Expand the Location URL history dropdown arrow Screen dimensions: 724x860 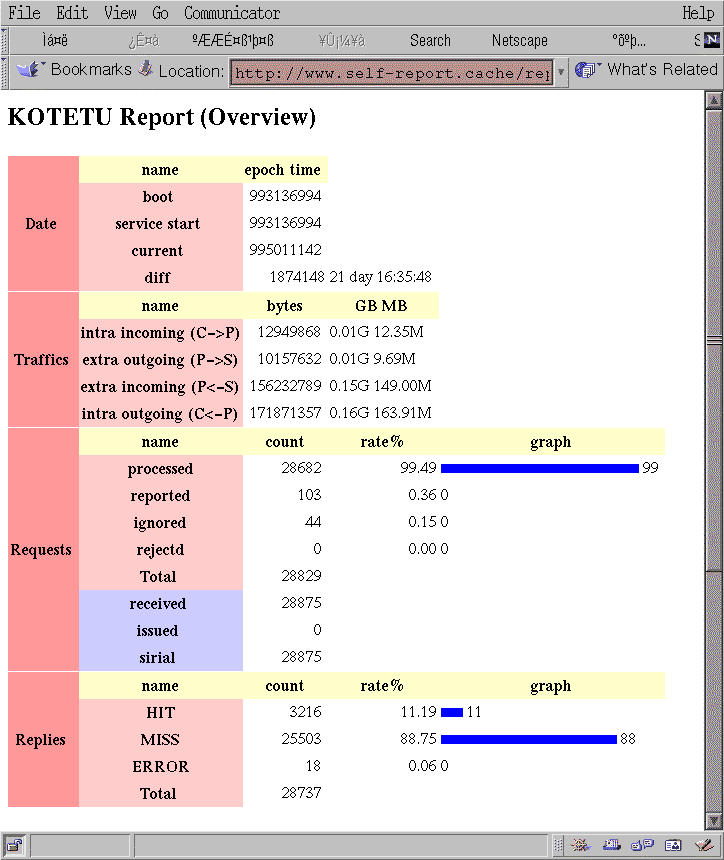561,71
